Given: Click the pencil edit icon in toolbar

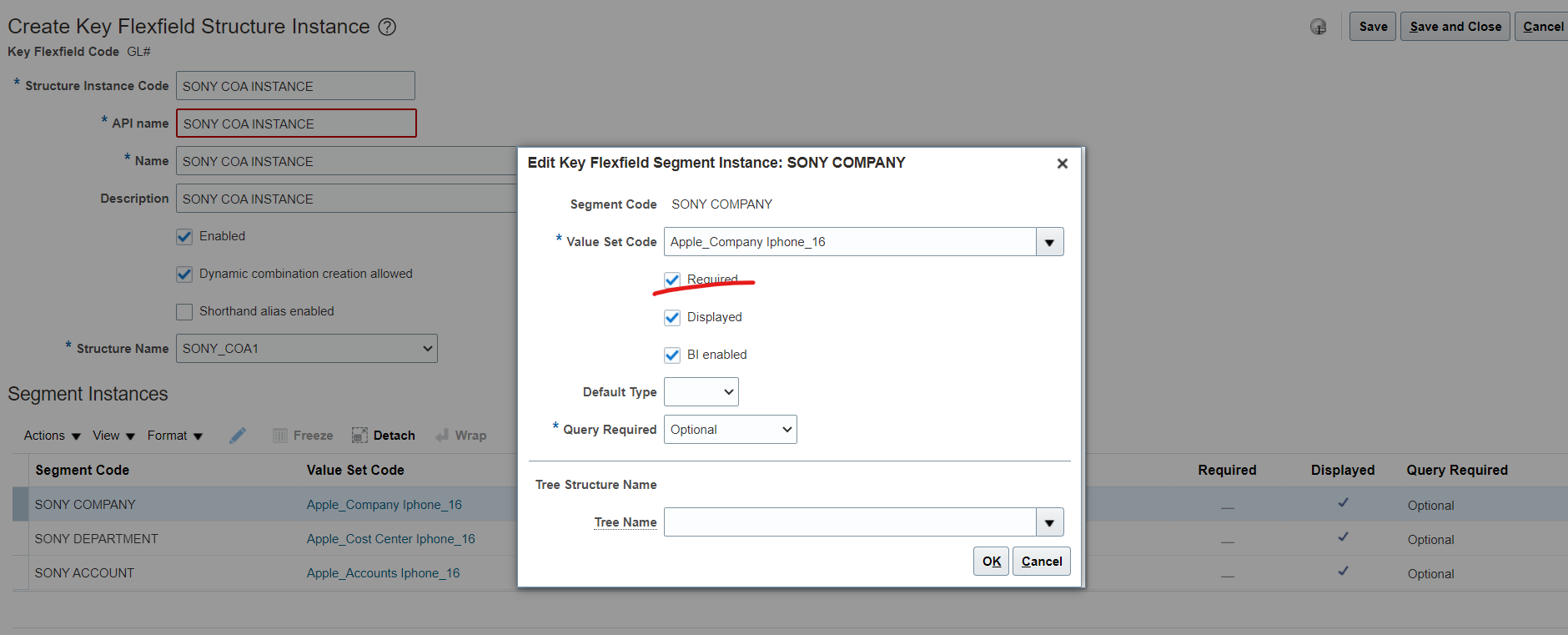Looking at the screenshot, I should [238, 436].
